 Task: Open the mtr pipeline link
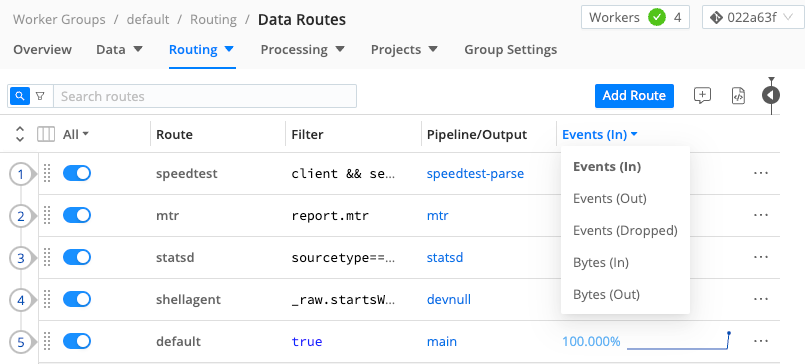click(437, 216)
